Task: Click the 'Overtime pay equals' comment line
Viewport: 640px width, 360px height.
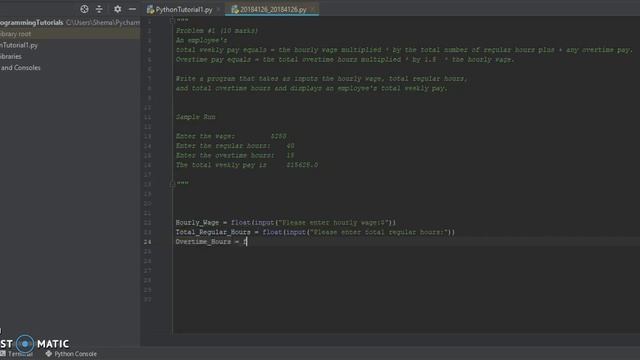Action: pyautogui.click(x=345, y=60)
